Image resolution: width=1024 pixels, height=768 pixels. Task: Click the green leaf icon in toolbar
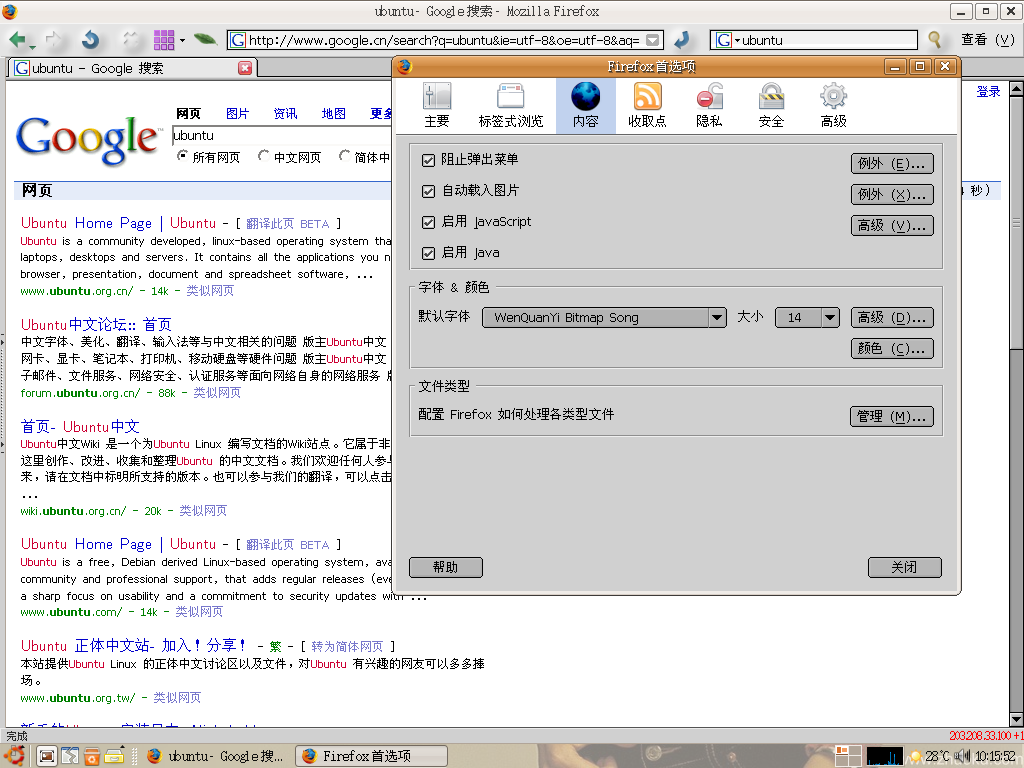coord(205,39)
